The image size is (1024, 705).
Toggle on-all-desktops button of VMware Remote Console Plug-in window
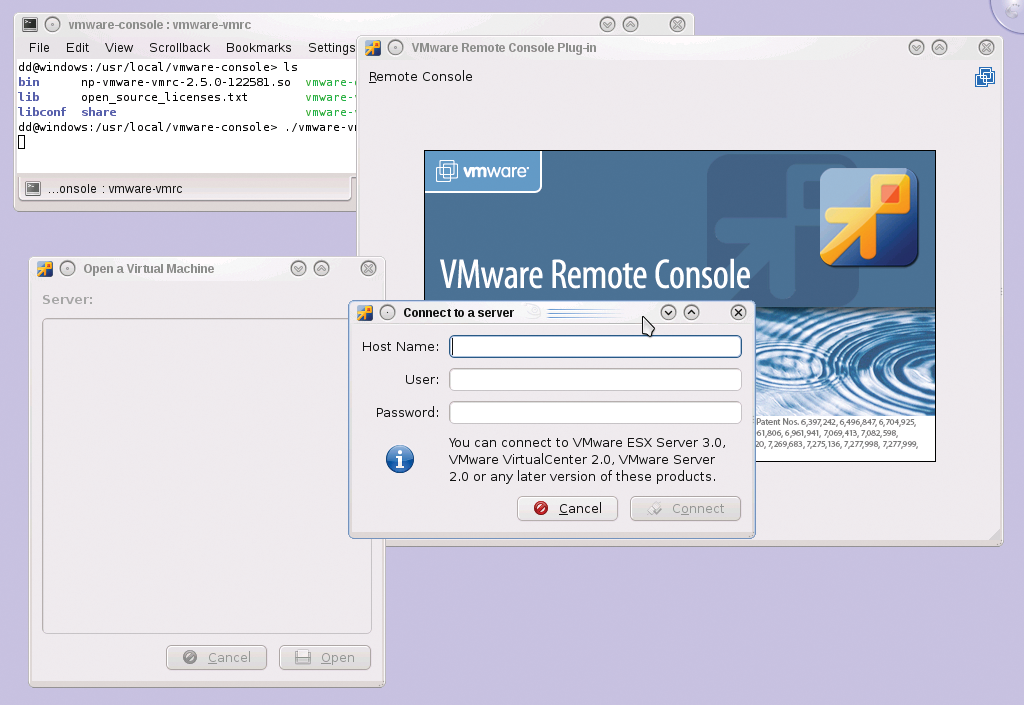pos(395,48)
